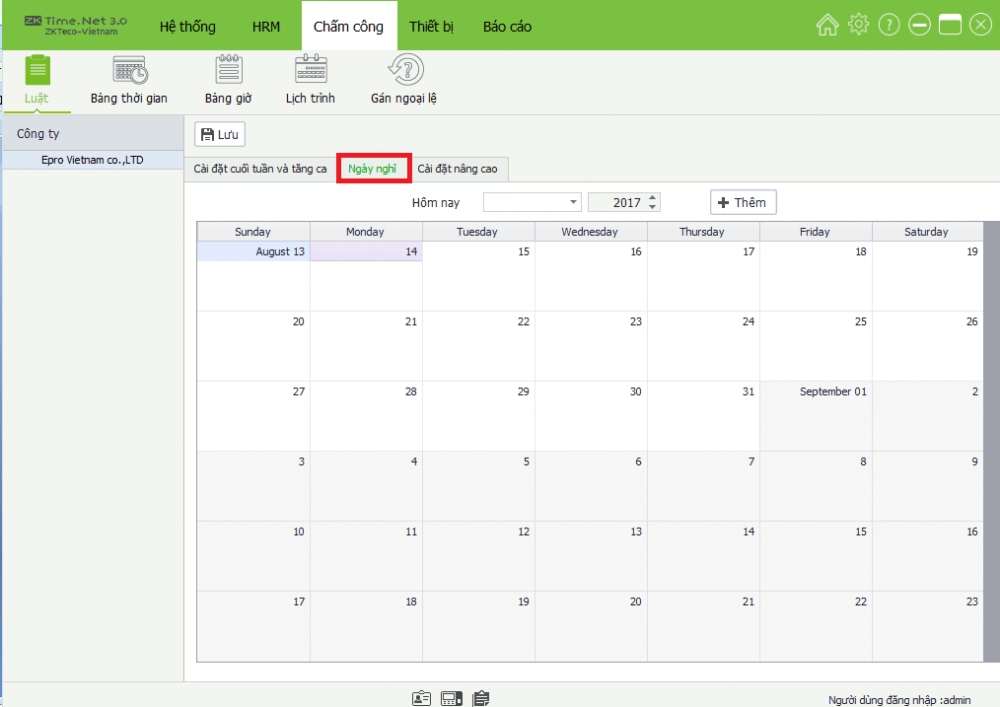
Task: Click the attendance device icon at bottom
Action: click(451, 697)
